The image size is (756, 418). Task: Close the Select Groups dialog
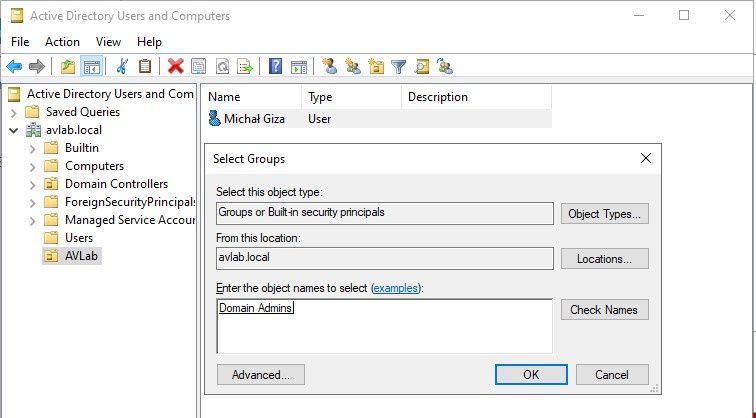[646, 158]
